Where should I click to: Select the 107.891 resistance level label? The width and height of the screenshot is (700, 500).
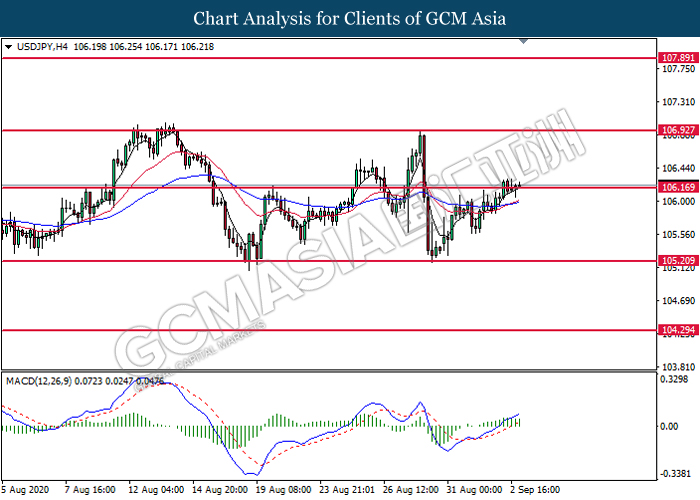click(678, 58)
